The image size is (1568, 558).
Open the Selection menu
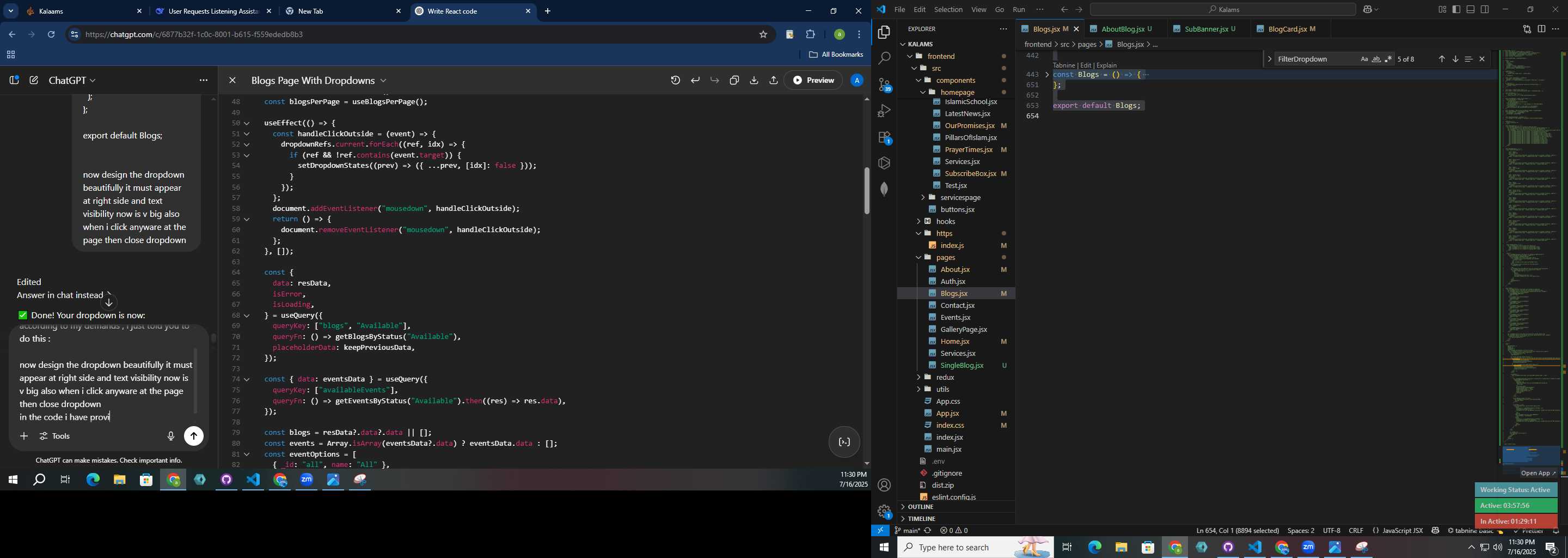(948, 9)
